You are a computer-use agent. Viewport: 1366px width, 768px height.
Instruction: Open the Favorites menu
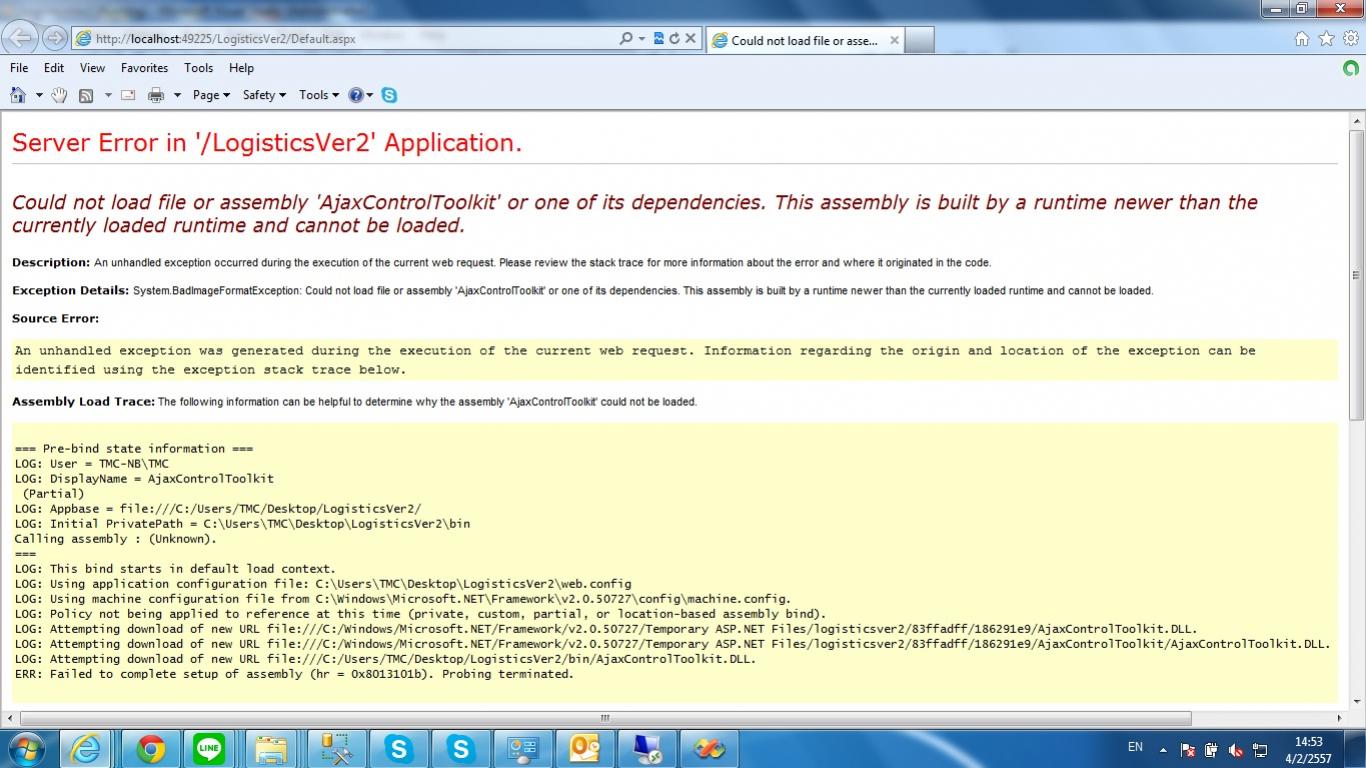click(144, 68)
